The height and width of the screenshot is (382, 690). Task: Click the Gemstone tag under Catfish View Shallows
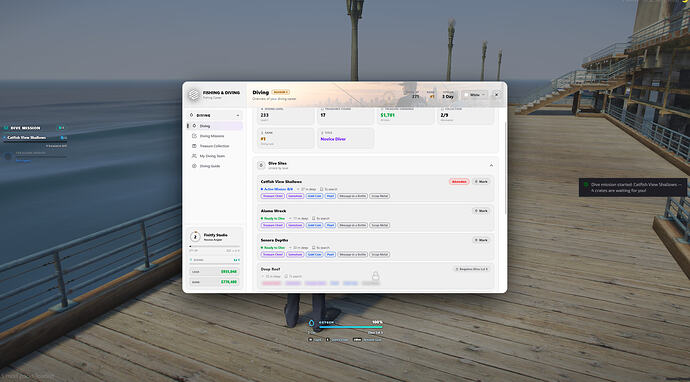pyautogui.click(x=295, y=196)
